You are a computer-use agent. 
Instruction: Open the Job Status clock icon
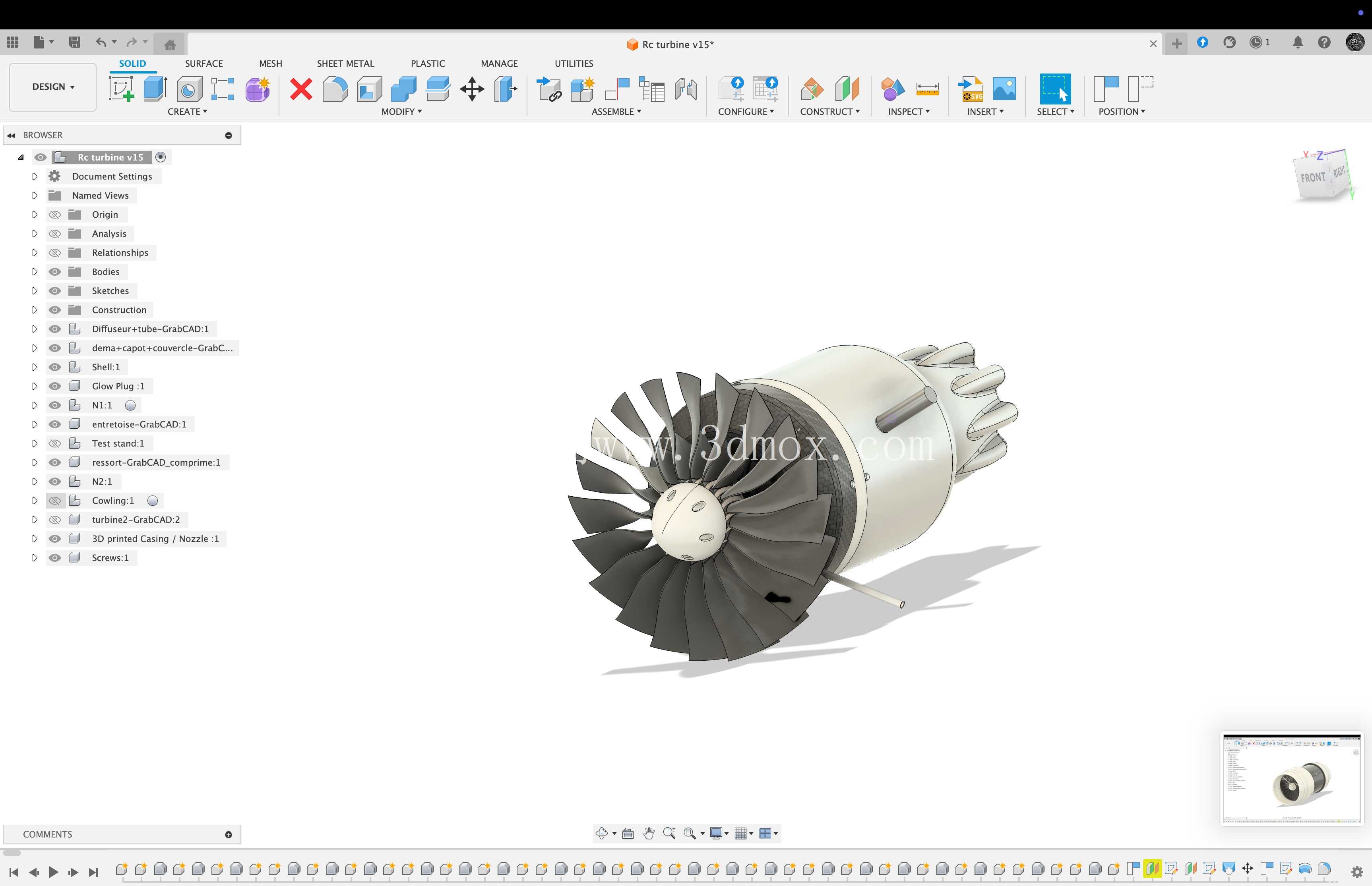coord(1256,42)
